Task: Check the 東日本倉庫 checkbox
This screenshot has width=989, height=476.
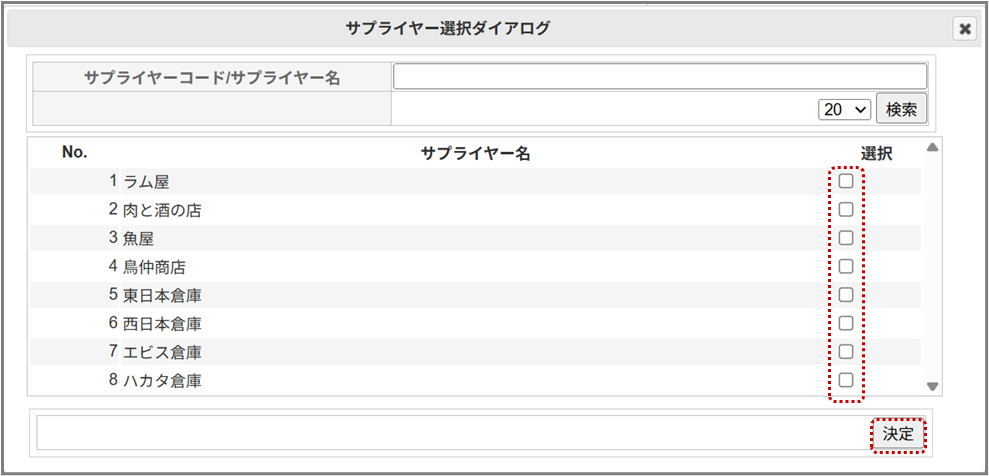Action: coord(846,295)
